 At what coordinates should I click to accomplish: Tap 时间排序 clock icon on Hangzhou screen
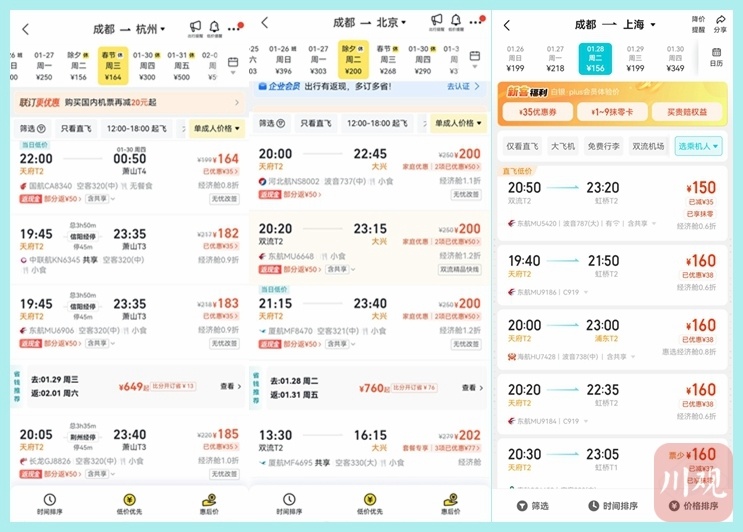(x=47, y=504)
